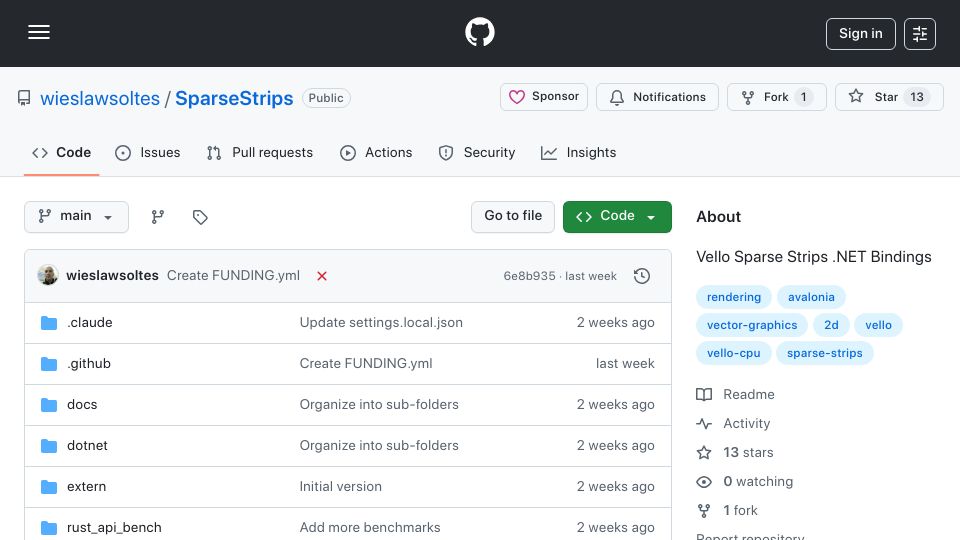The width and height of the screenshot is (960, 540).
Task: Open the wieslawsoltes owner link
Action: (100, 98)
